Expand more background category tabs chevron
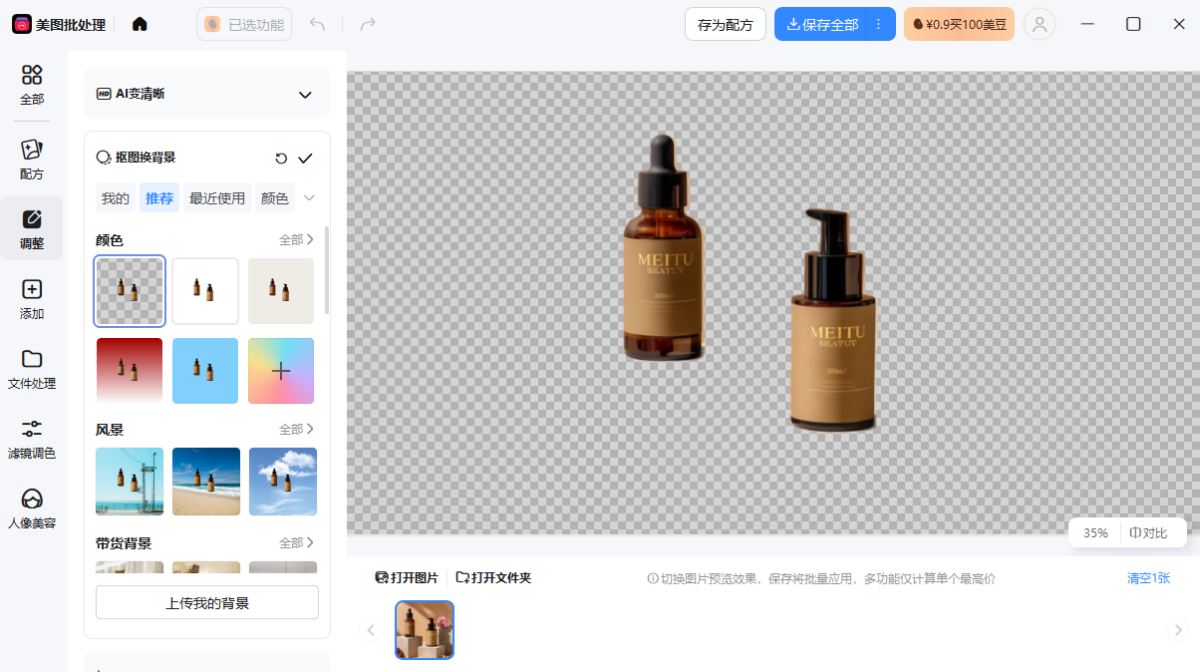Image resolution: width=1200 pixels, height=672 pixels. click(x=309, y=198)
